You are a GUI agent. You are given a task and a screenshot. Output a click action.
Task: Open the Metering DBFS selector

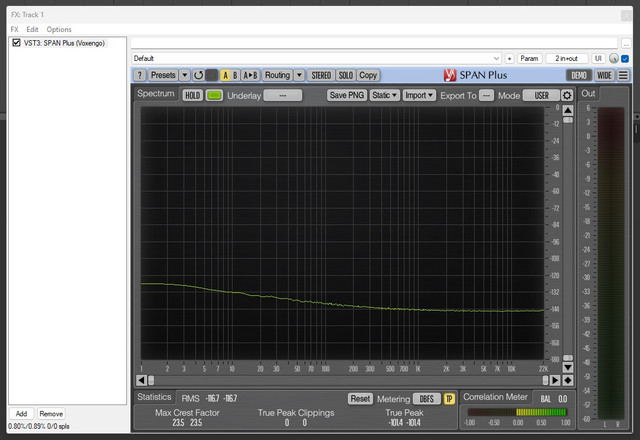(427, 399)
